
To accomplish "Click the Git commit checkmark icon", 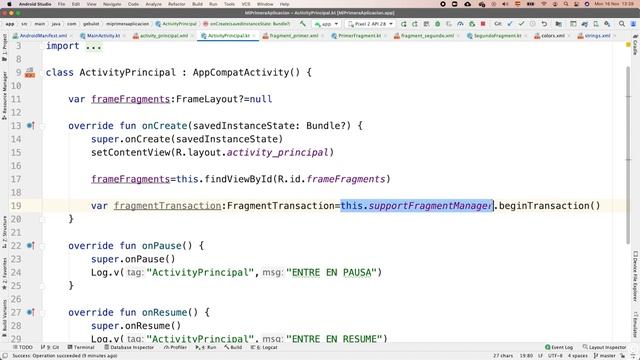I will coord(521,24).
